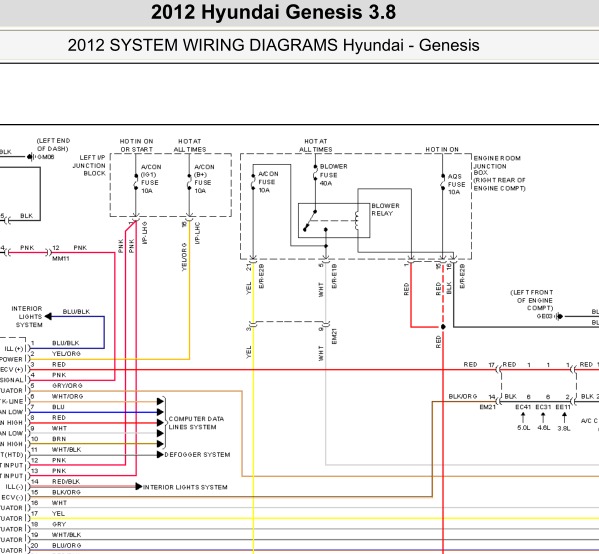Click the 'EC41' connector label
This screenshot has height=554, width=599.
tap(523, 407)
